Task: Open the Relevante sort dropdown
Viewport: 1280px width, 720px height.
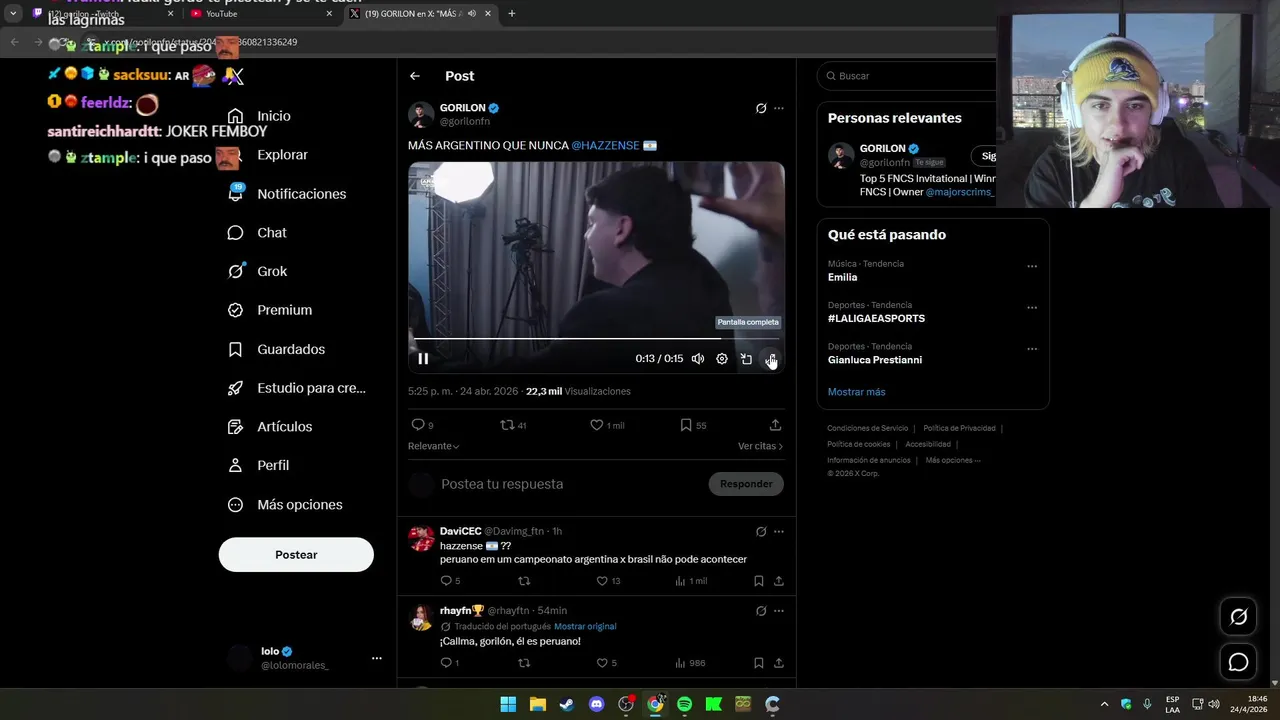Action: click(434, 446)
